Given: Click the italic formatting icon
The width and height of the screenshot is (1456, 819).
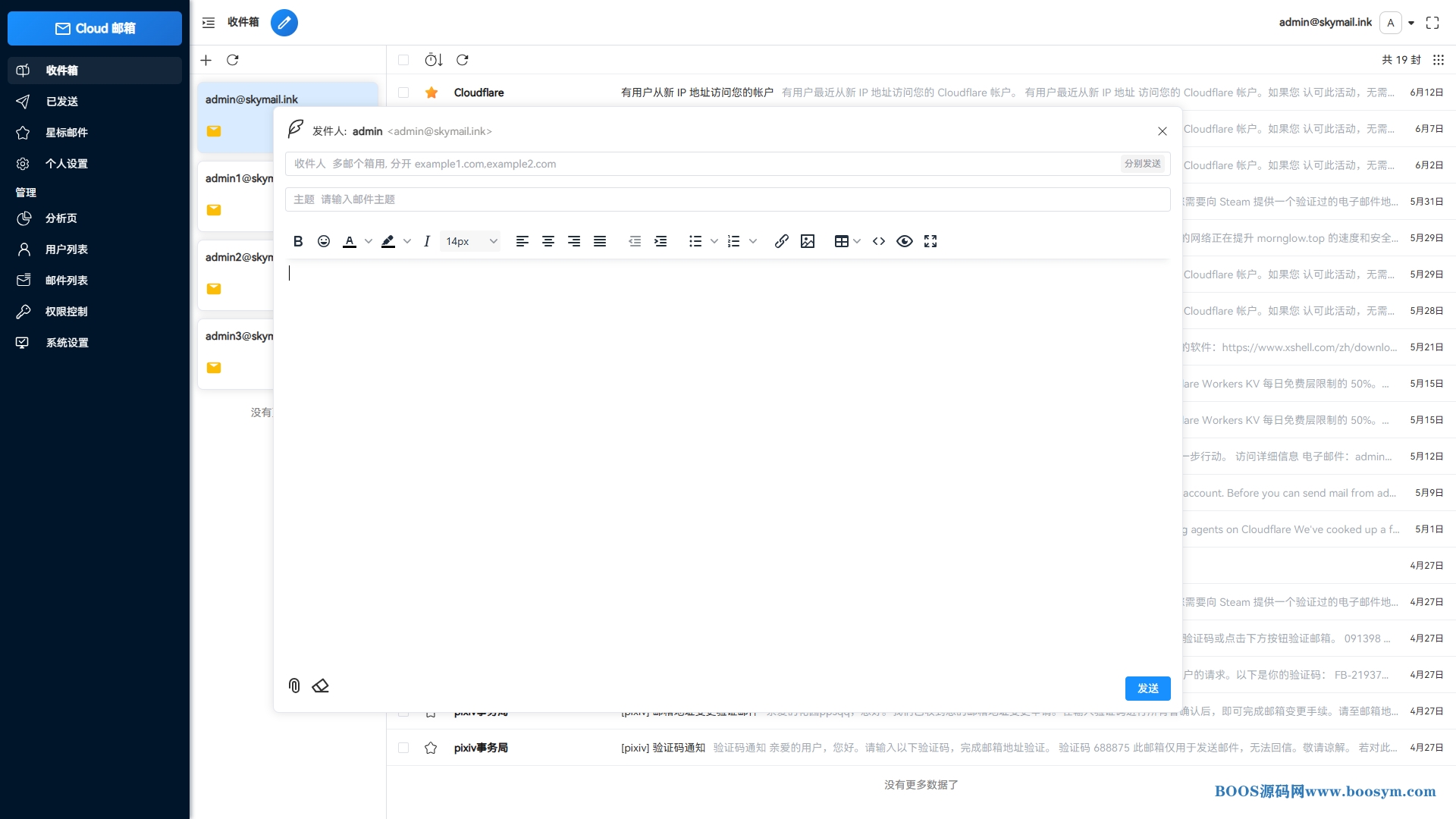Looking at the screenshot, I should pyautogui.click(x=427, y=241).
